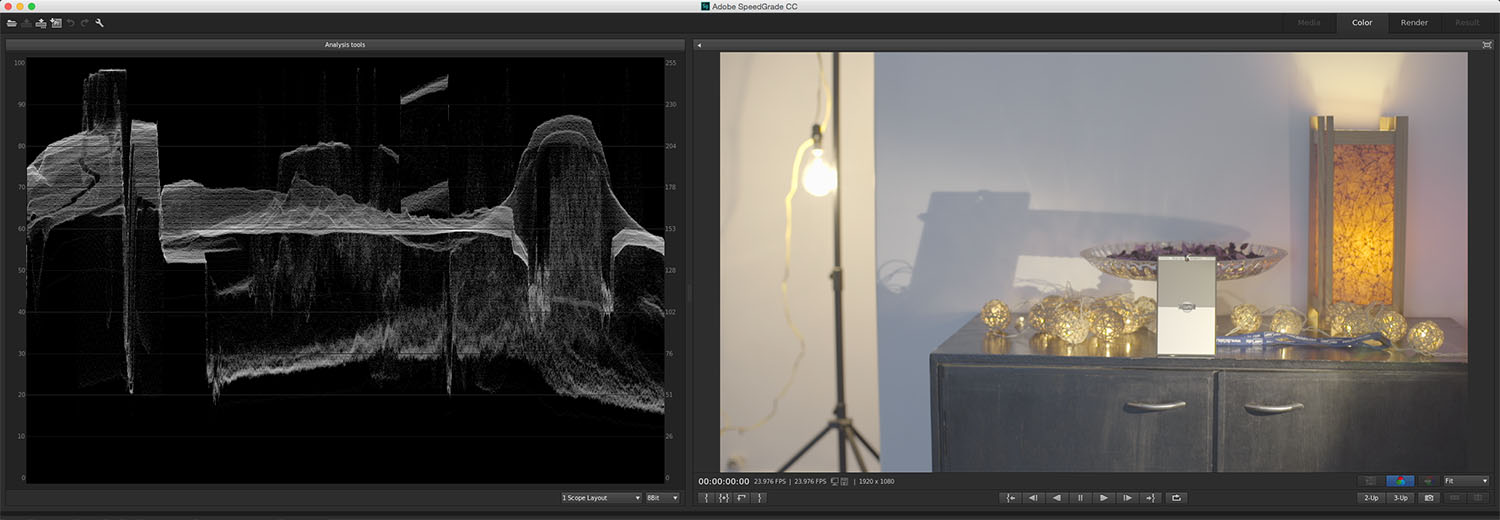This screenshot has width=1500, height=520.
Task: Toggle the RGB color channel view
Action: point(1400,481)
